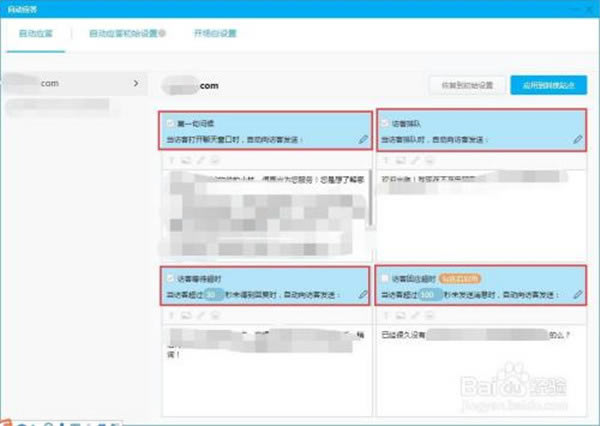The width and height of the screenshot is (600, 426).
Task: Click the pencil edit icon for 第一句问候
Action: [x=363, y=139]
